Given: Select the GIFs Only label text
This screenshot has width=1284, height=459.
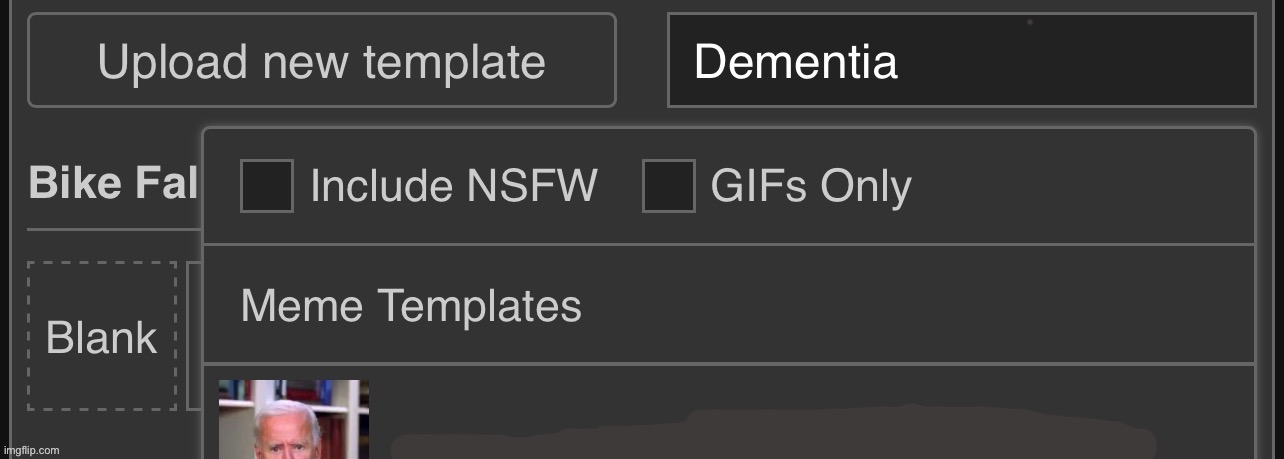Looking at the screenshot, I should pyautogui.click(x=811, y=187).
